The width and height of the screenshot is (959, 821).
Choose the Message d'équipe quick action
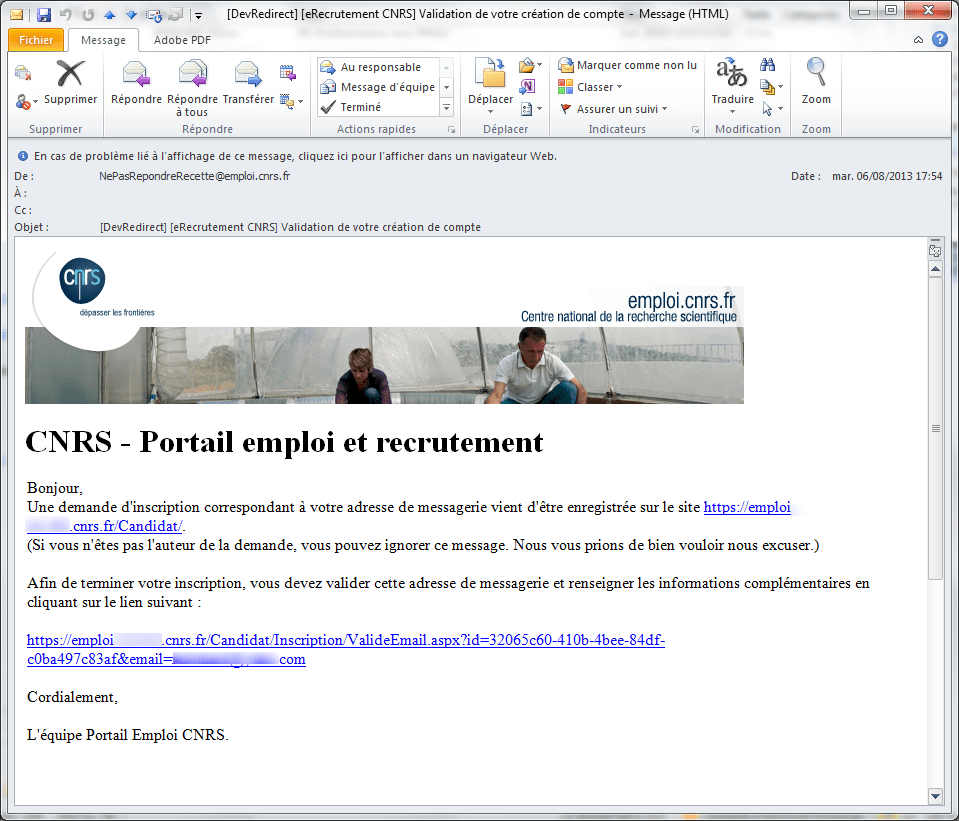378,87
